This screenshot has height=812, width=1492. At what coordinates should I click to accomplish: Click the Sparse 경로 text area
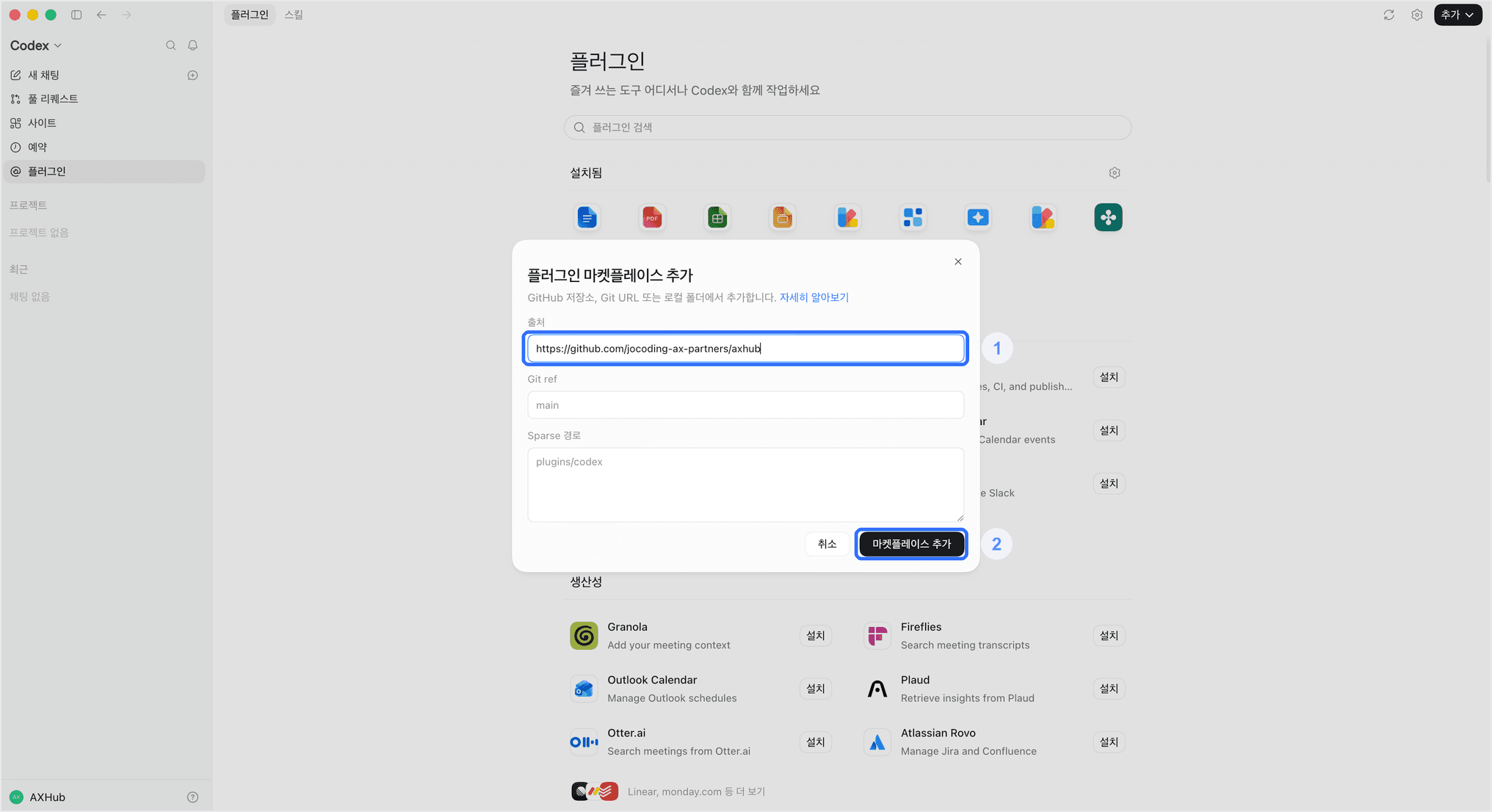point(745,485)
